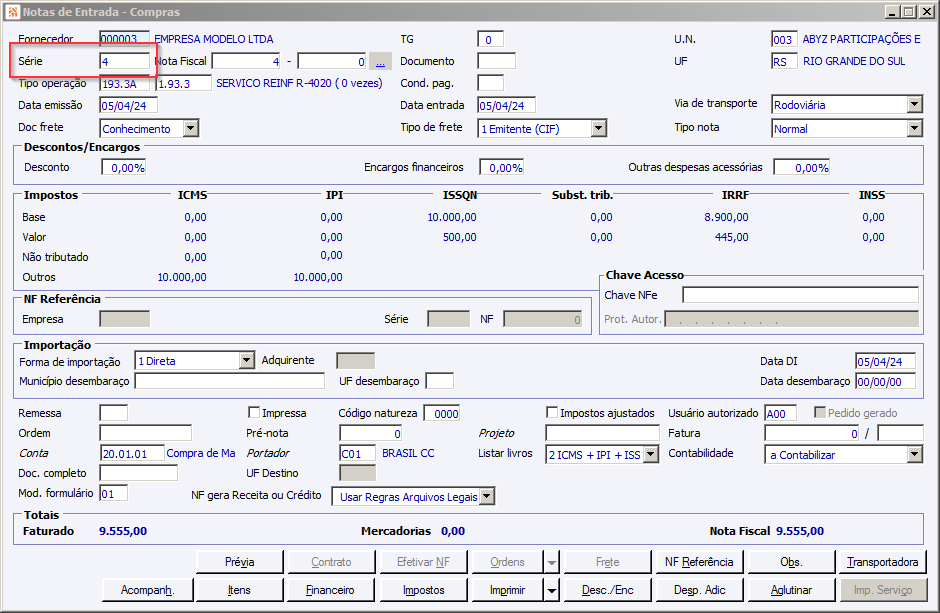Open the Tipo nota dropdown
The width and height of the screenshot is (940, 613).
coord(914,128)
